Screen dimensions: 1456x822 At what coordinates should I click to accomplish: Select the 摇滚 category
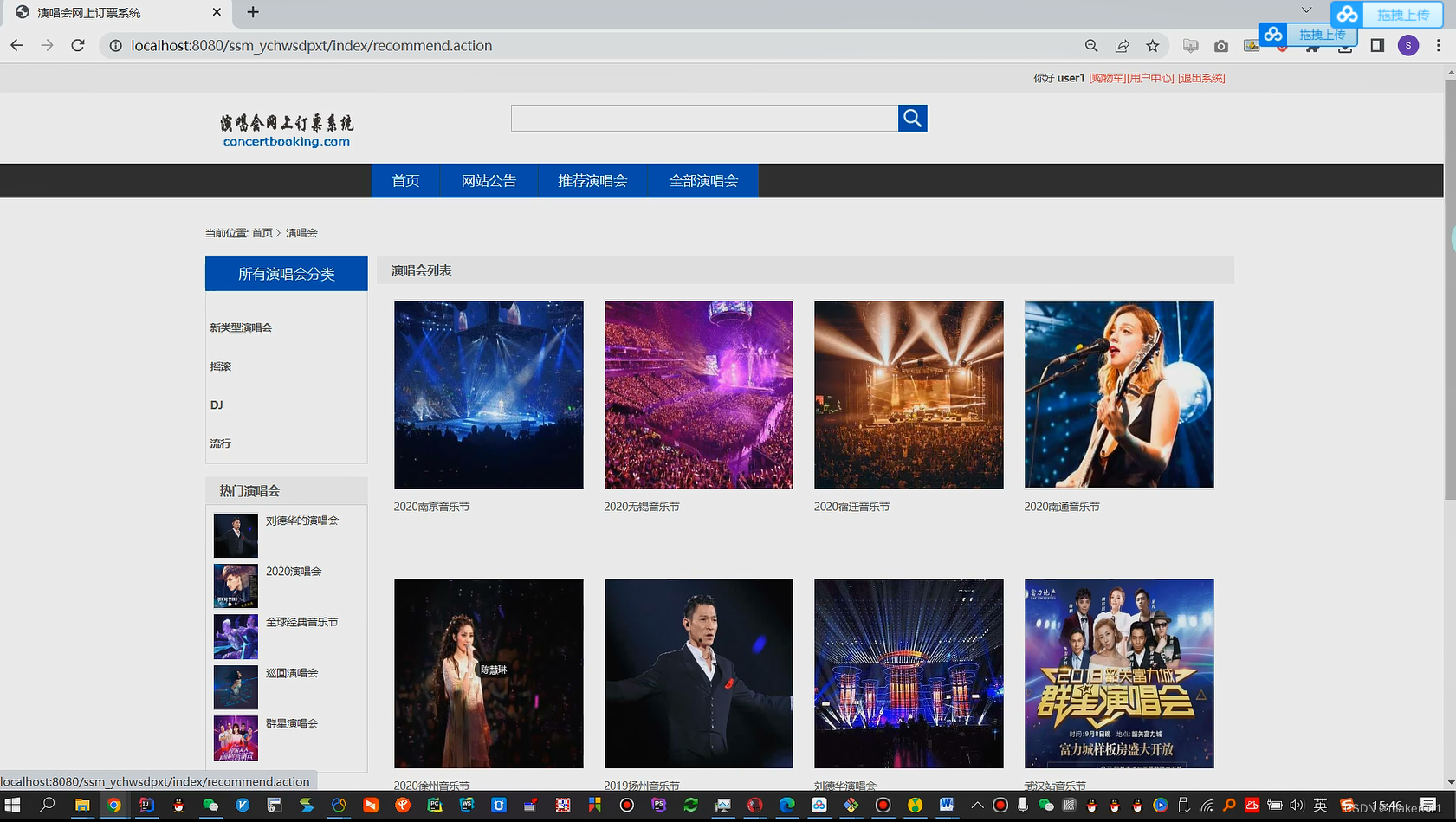[x=221, y=366]
